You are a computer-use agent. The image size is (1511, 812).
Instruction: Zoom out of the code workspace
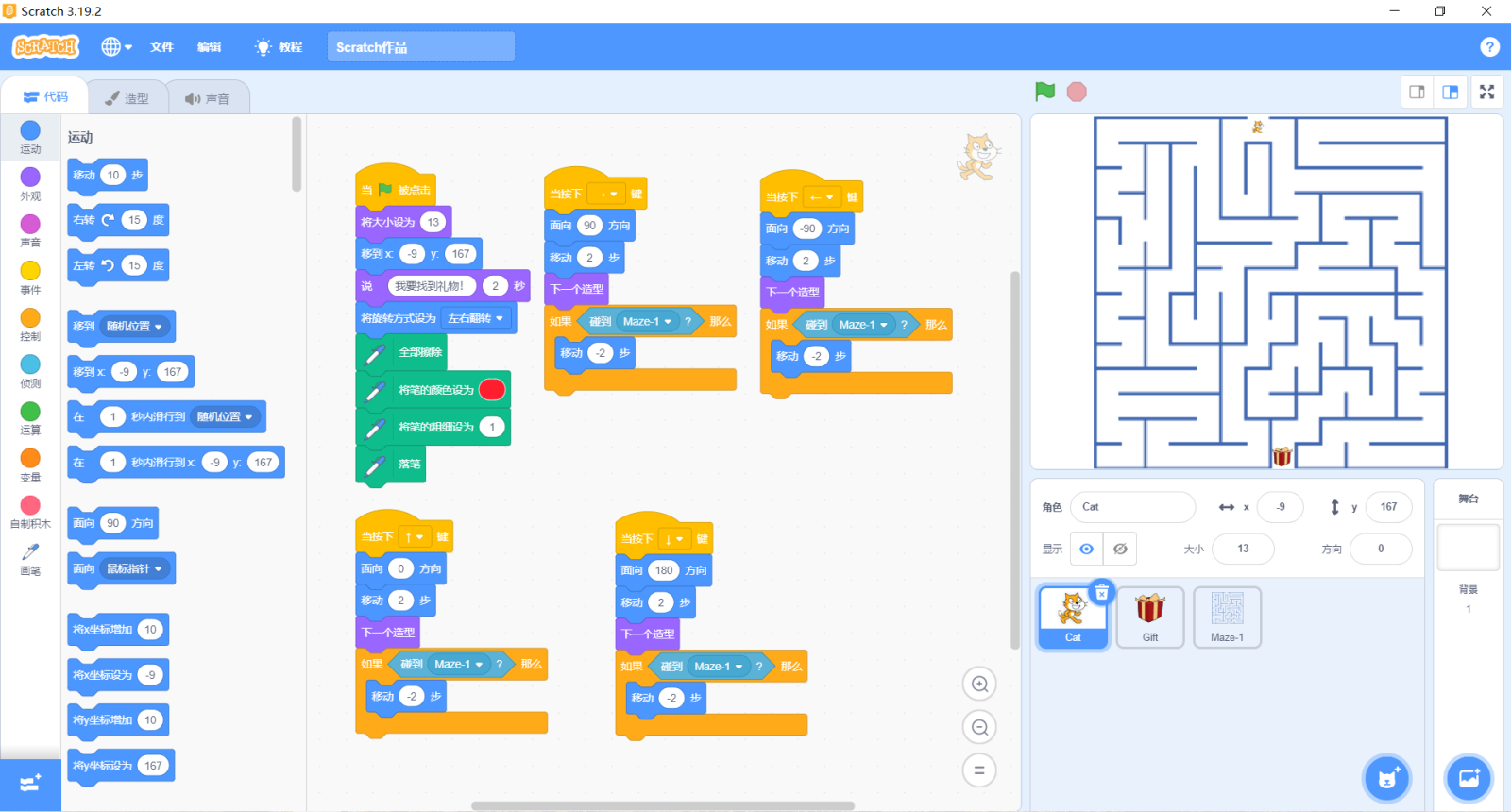click(x=979, y=727)
